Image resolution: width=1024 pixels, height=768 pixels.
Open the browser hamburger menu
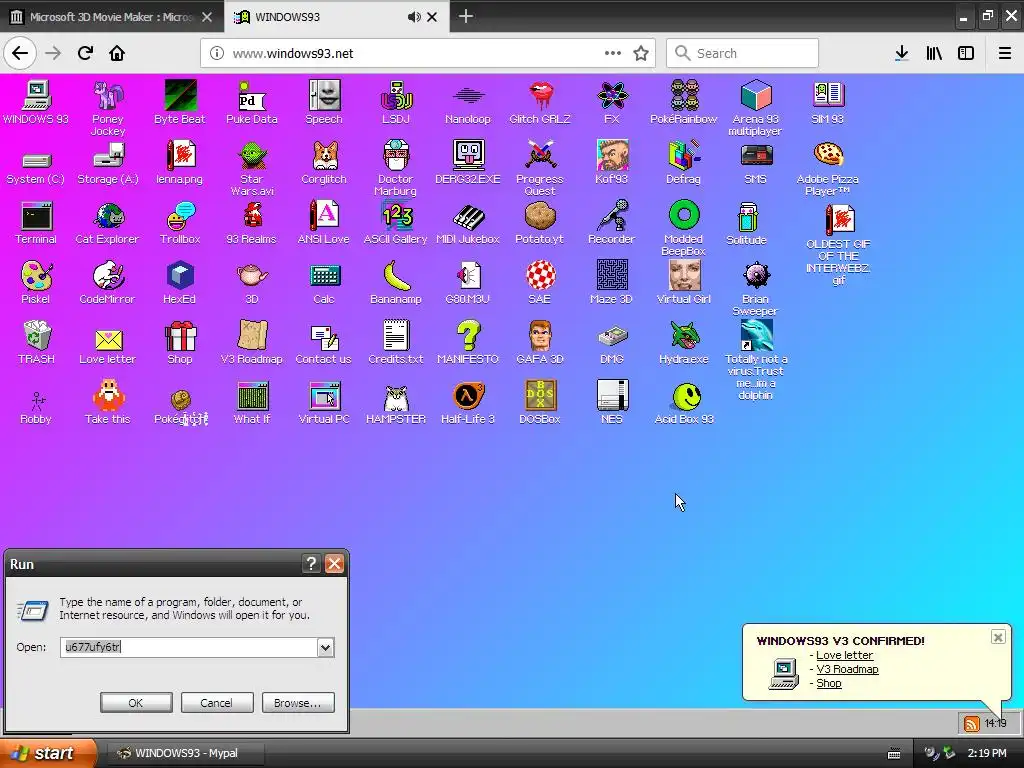pyautogui.click(x=1005, y=54)
